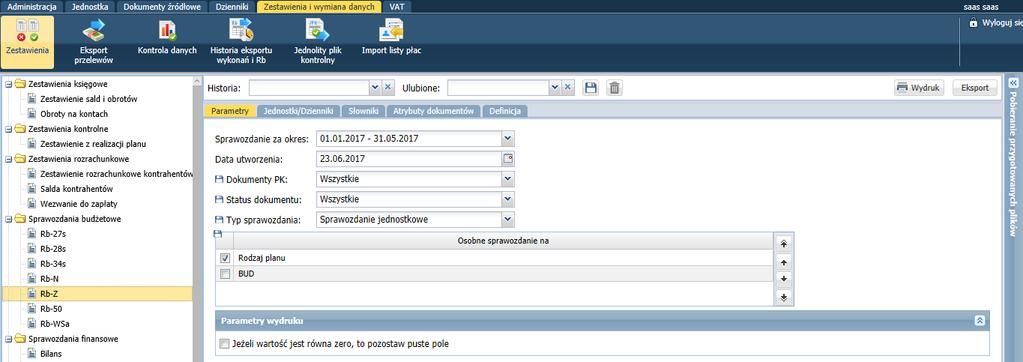Image resolution: width=1023 pixels, height=362 pixels.
Task: Open calendar picker for Data utworzenia
Action: pos(508,158)
